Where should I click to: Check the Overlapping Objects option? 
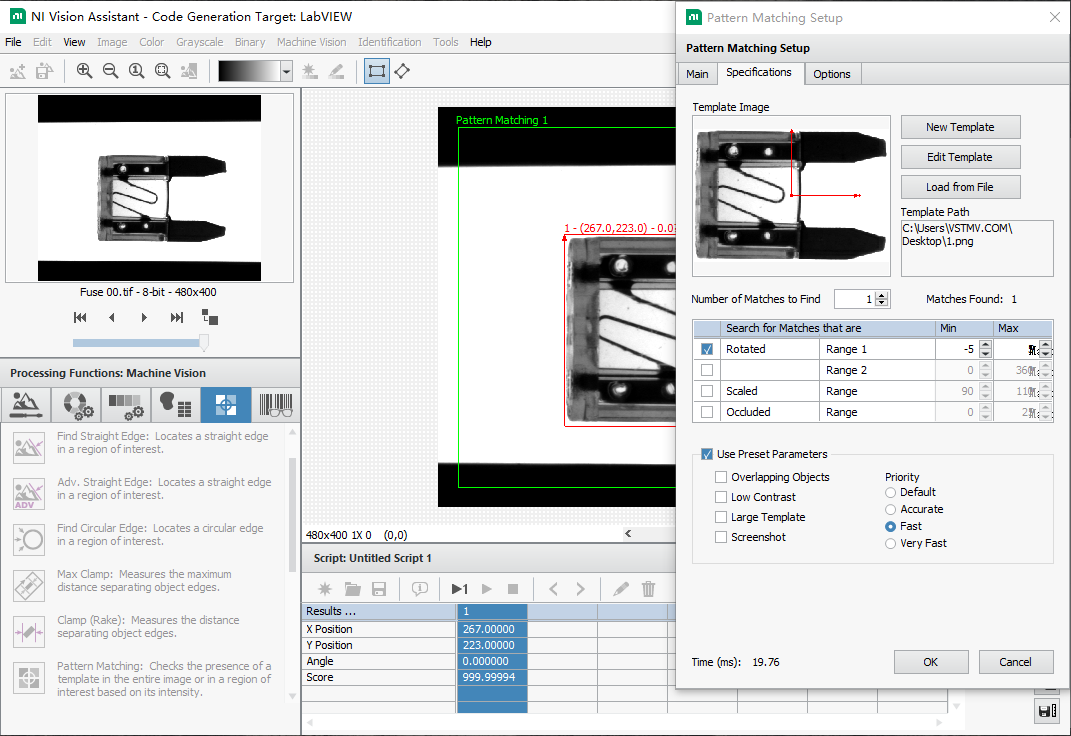pos(721,477)
